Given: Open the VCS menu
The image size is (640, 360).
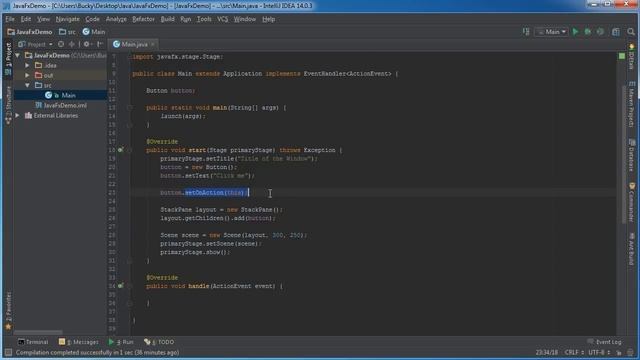Looking at the screenshot, I should (222, 19).
